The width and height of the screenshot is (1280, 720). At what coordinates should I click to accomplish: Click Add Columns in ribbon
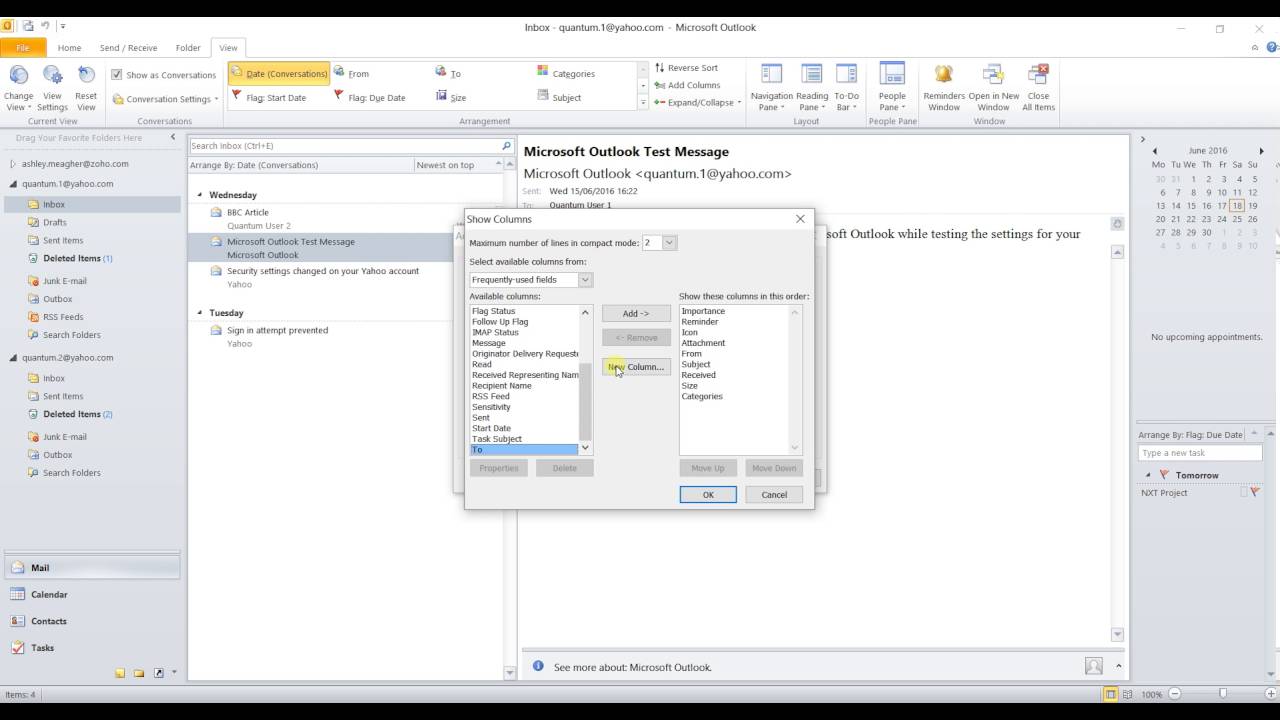(x=687, y=85)
